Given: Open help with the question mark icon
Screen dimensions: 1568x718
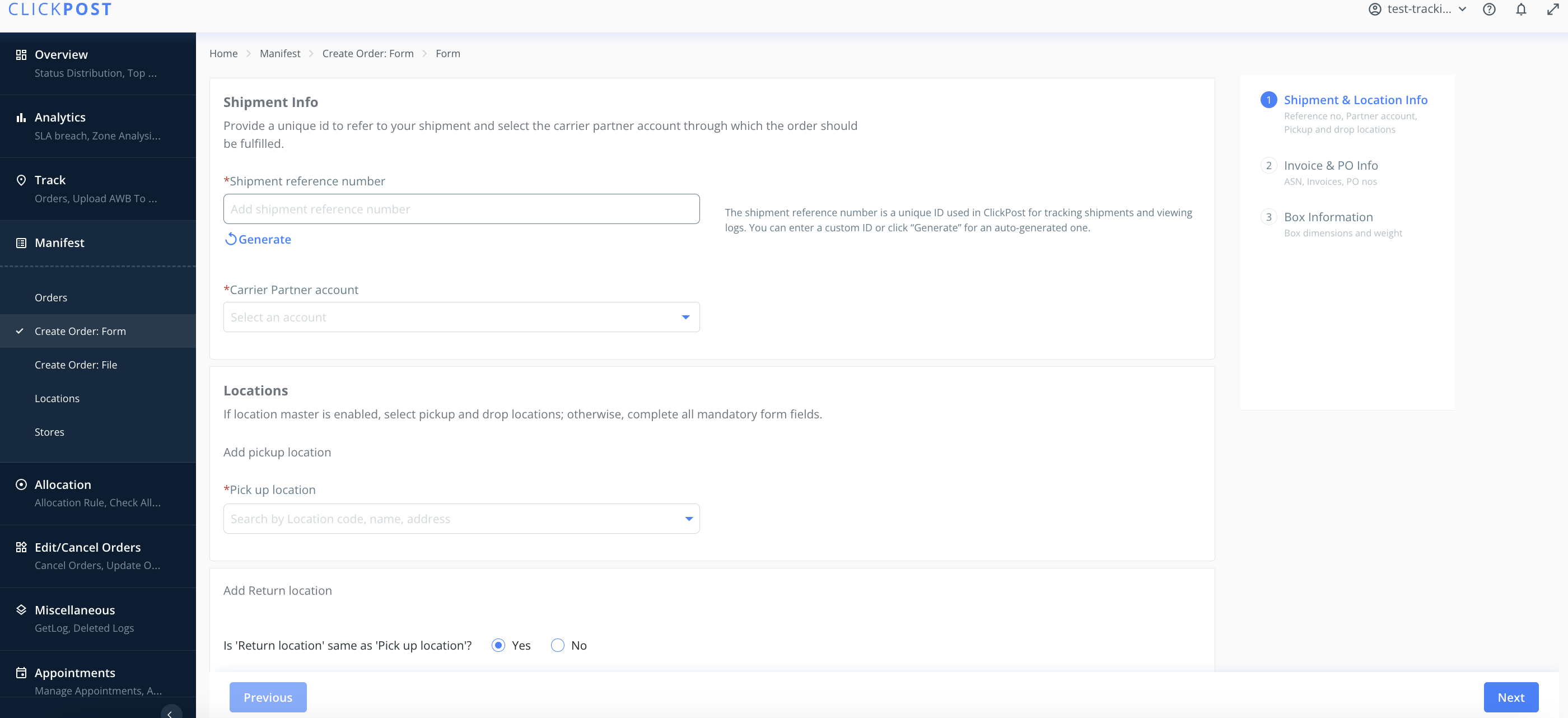Looking at the screenshot, I should point(1489,9).
